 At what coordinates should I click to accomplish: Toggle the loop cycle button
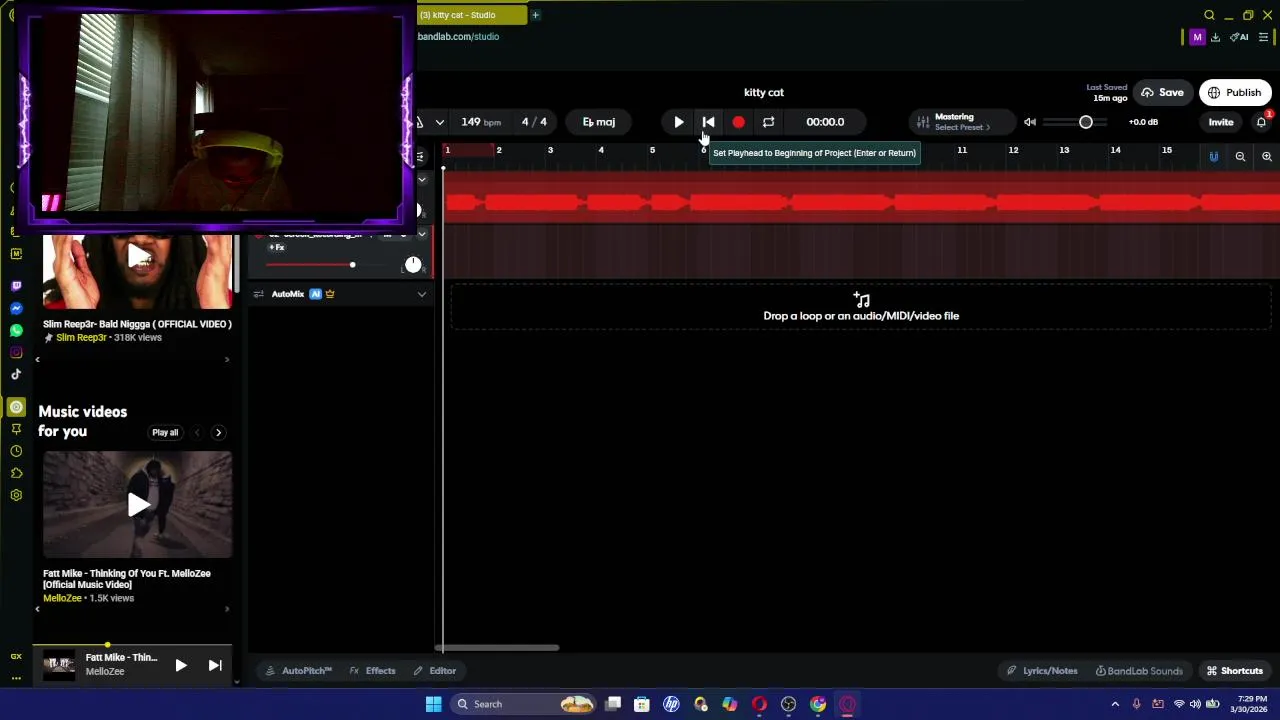click(x=768, y=122)
